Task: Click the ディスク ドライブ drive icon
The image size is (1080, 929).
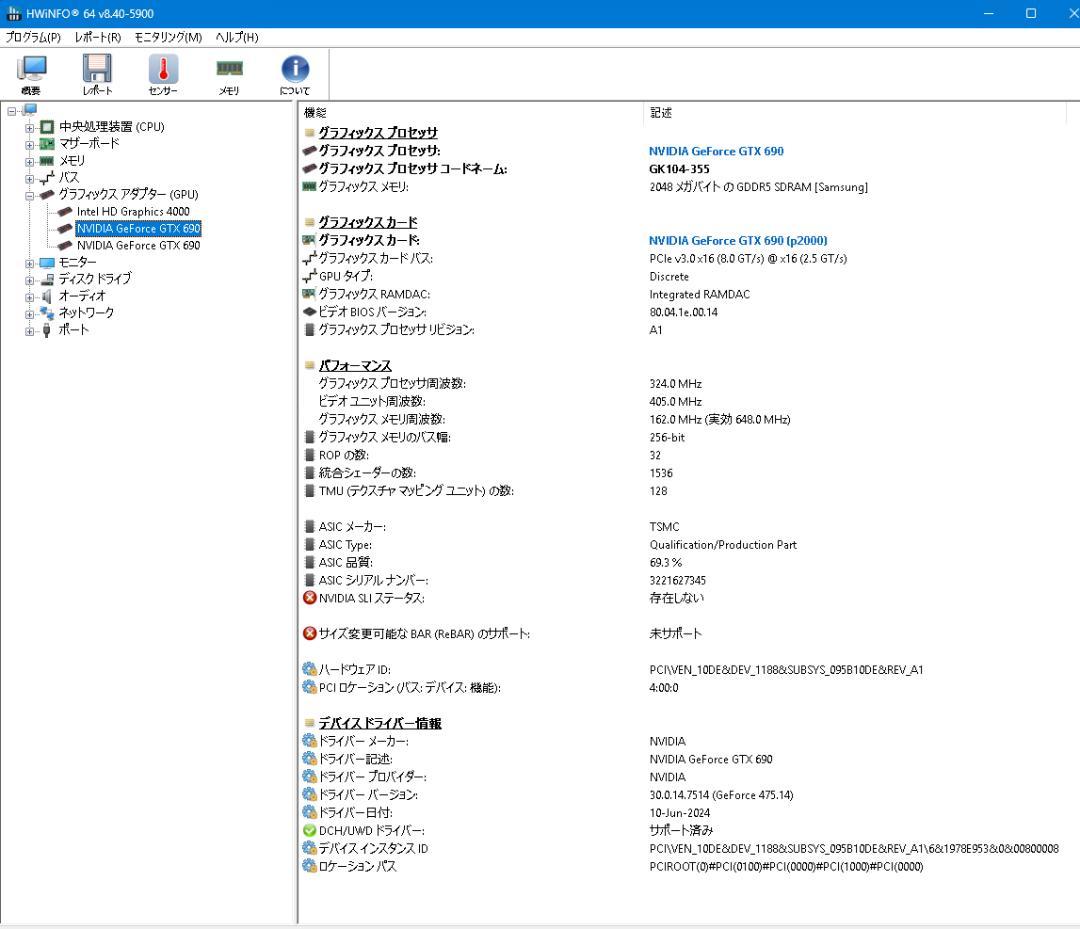Action: point(47,279)
